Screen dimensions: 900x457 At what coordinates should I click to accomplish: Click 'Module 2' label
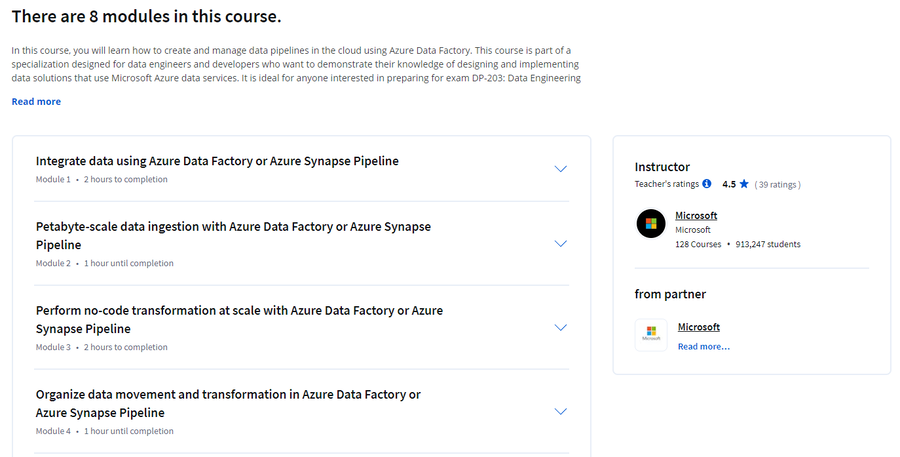coord(53,263)
